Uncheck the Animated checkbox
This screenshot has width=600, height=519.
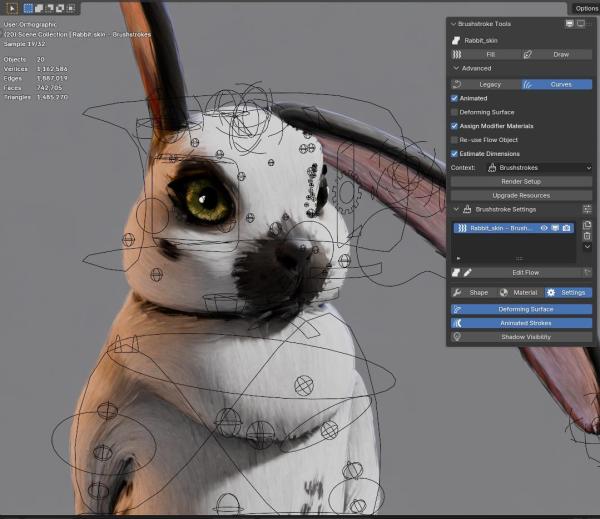(455, 98)
